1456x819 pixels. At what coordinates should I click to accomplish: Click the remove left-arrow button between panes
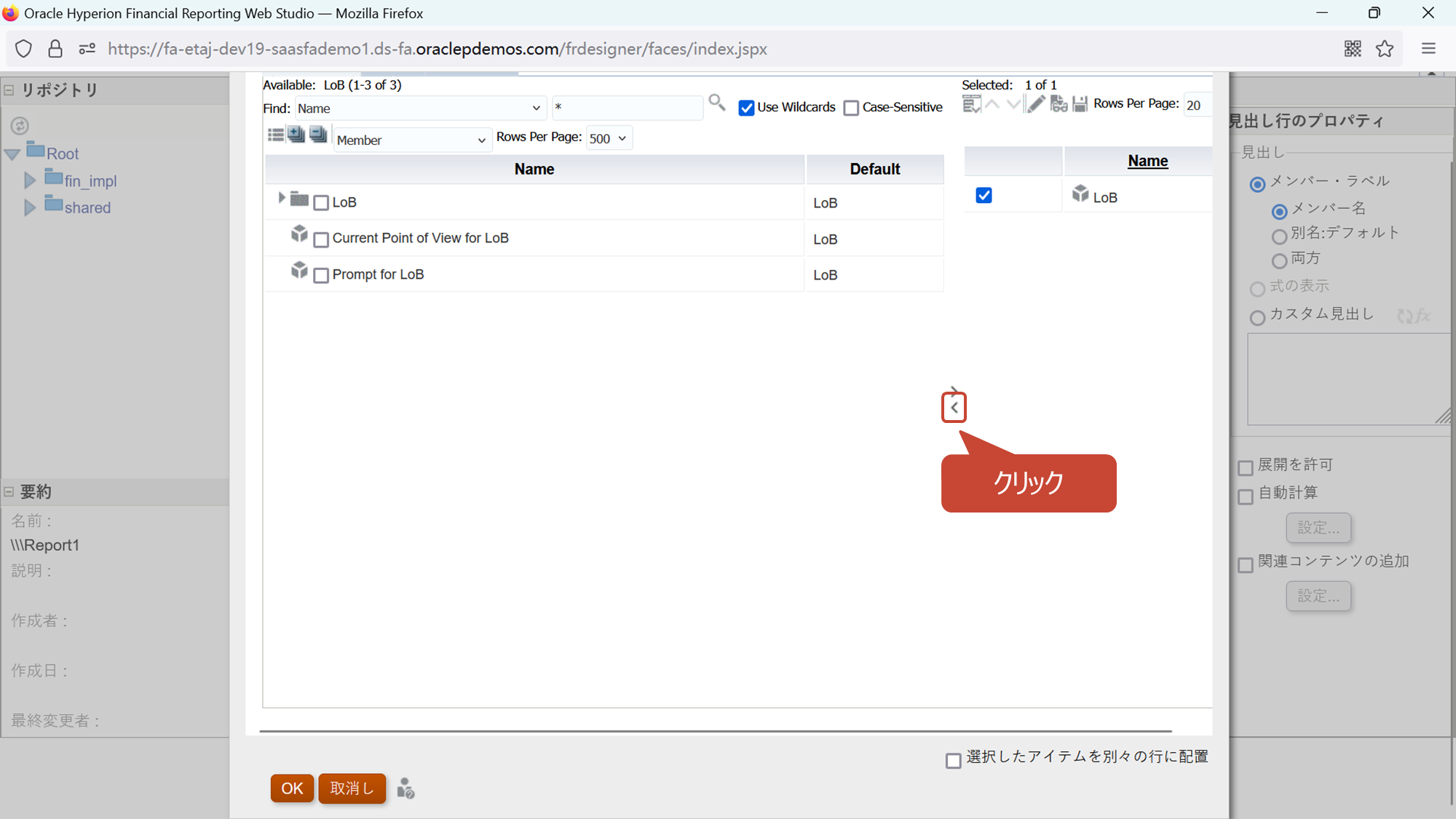[x=954, y=408]
